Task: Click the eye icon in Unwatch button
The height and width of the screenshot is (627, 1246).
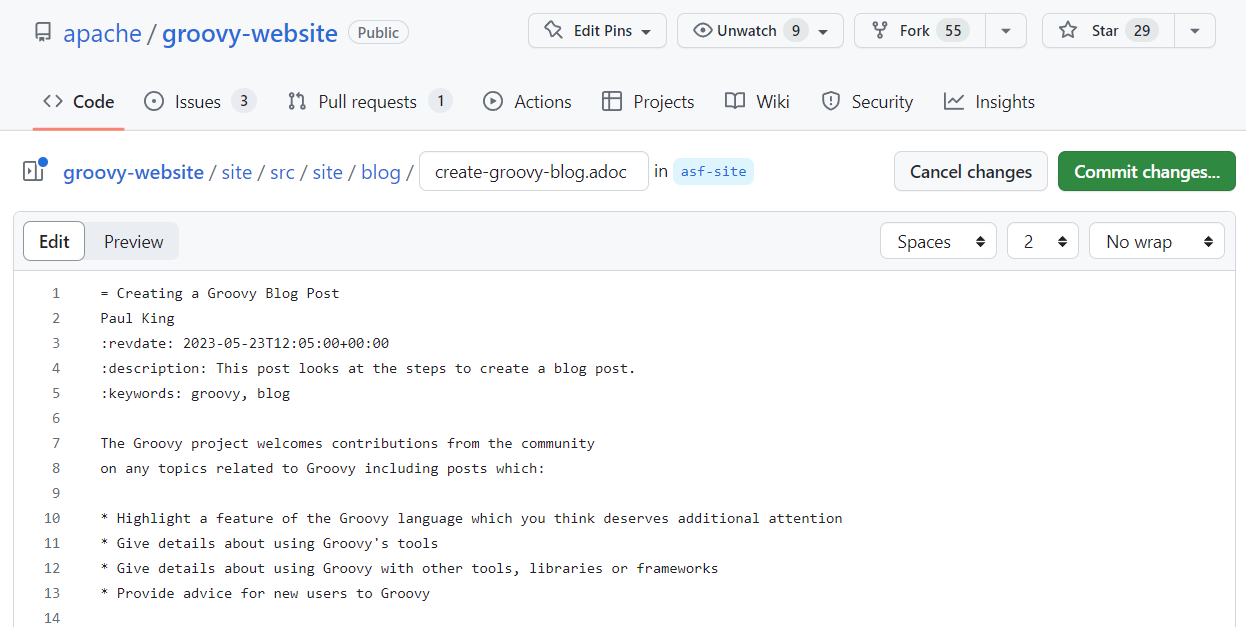Action: (701, 31)
